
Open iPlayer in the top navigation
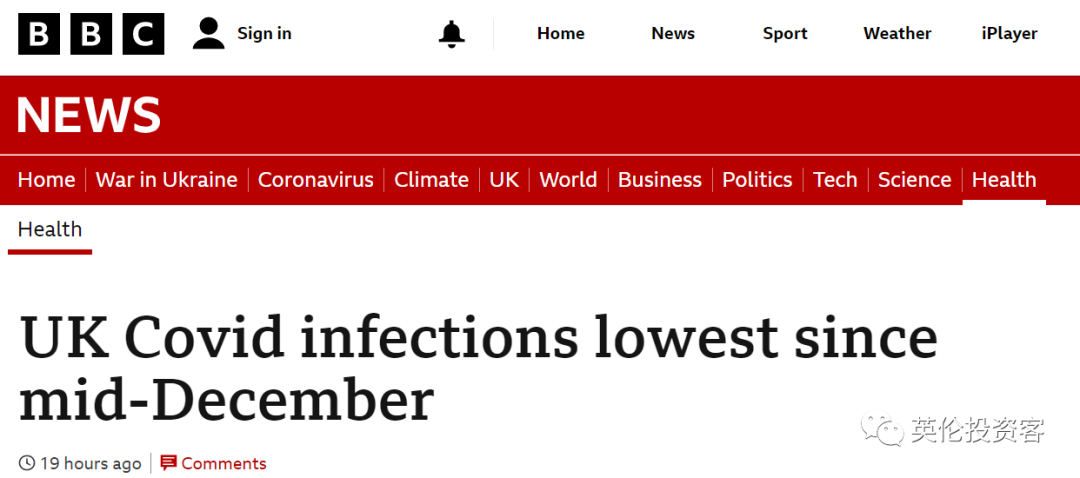[1009, 34]
